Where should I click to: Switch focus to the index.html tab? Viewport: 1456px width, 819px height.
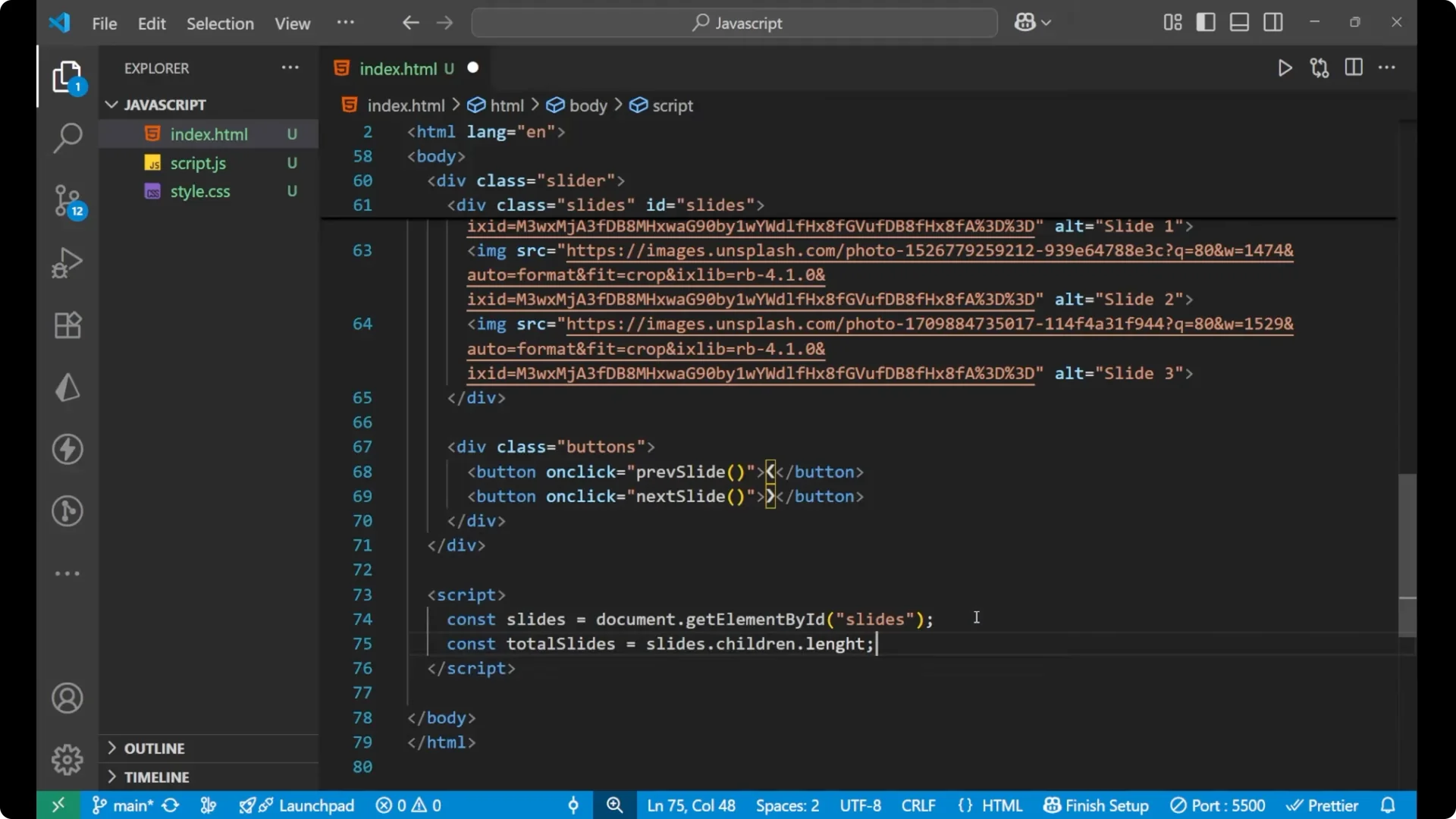pyautogui.click(x=398, y=68)
